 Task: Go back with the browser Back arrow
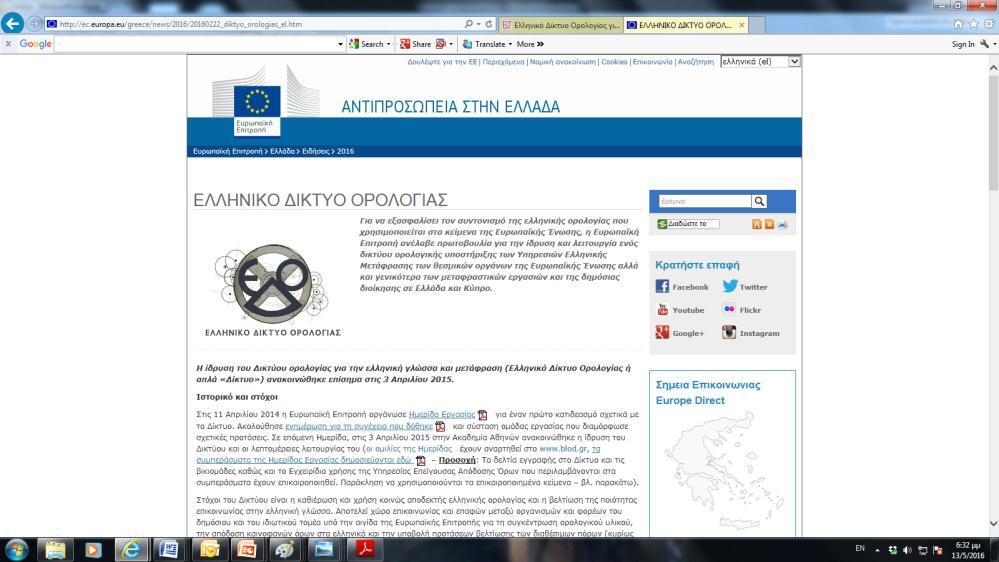(x=12, y=24)
